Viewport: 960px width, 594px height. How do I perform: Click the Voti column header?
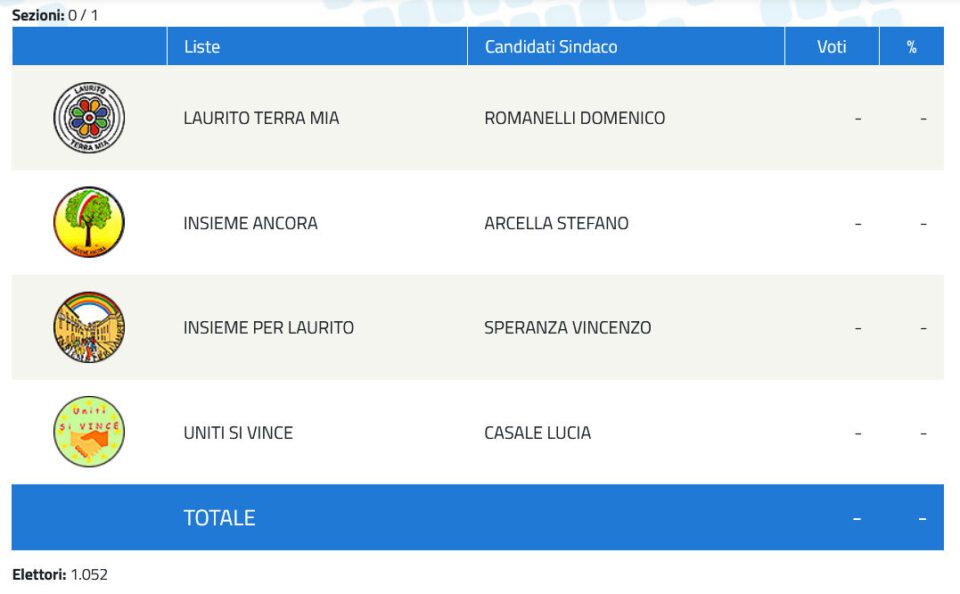[831, 47]
